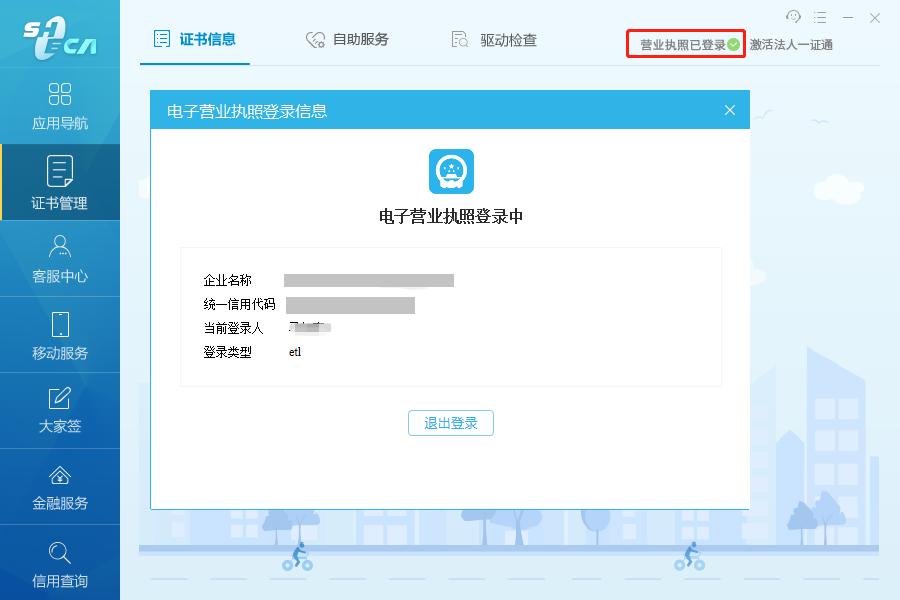900x600 pixels.
Task: Open the list menu icon near window controls
Action: coord(822,17)
